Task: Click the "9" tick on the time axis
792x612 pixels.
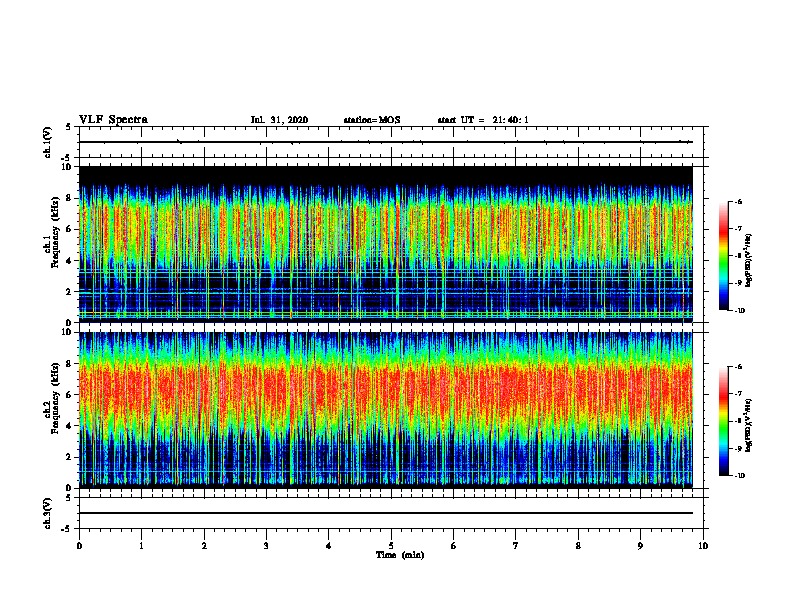Action: (x=640, y=546)
